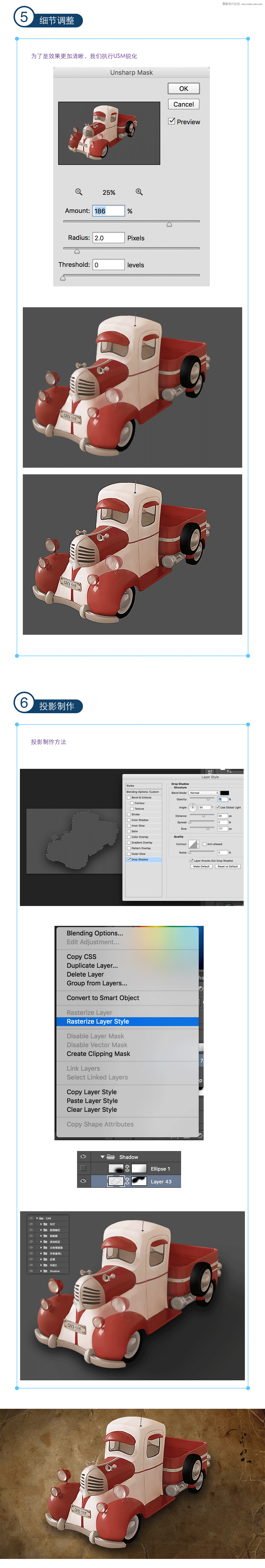265x1568 pixels.
Task: Choose Copy Layer Style menu item
Action: pyautogui.click(x=91, y=1092)
